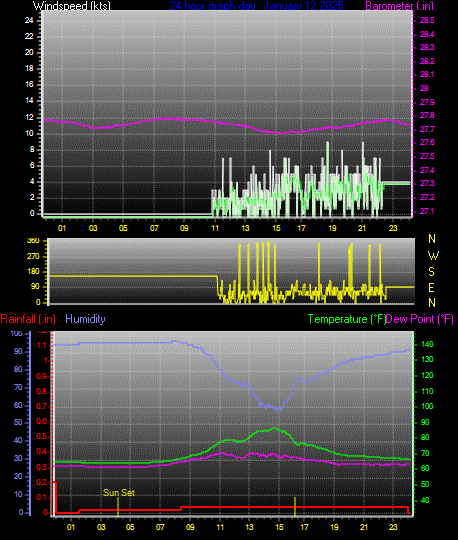Click the yellow marker line under Sun Set
Screen dimensions: 458x540
pos(118,507)
